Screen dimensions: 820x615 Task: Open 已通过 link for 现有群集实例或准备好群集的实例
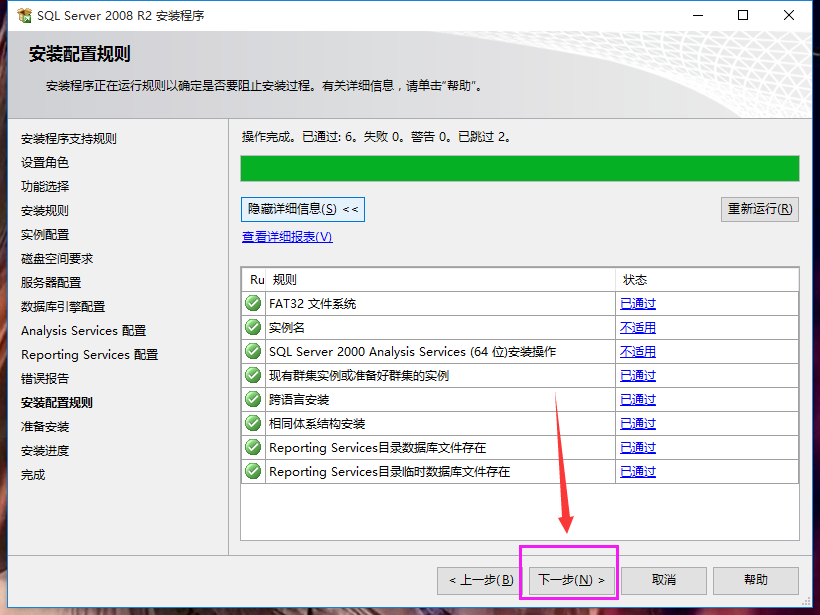(638, 375)
